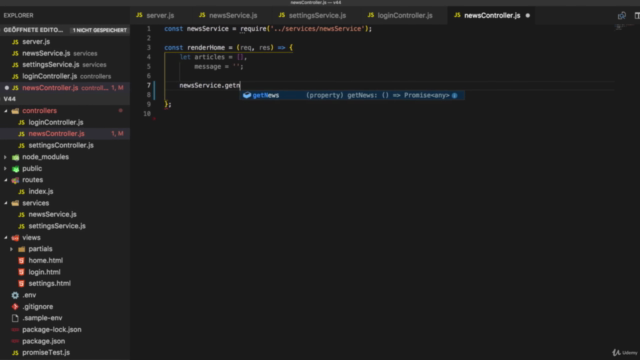Image resolution: width=640 pixels, height=360 pixels.
Task: Open server.js in open editors list
Action: click(65, 42)
